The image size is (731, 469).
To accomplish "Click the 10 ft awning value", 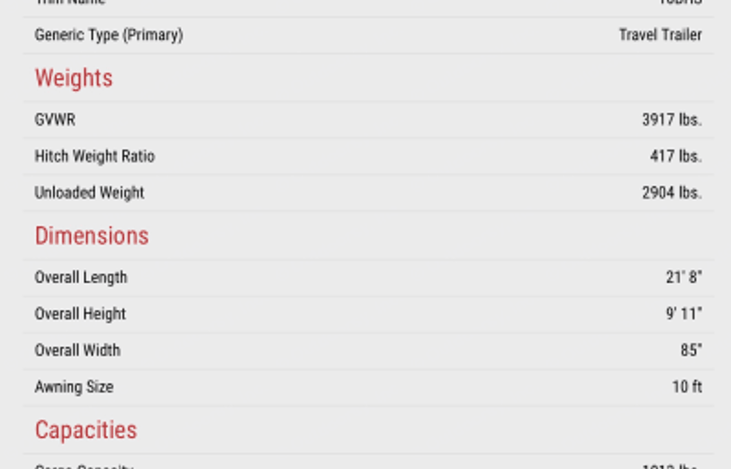I will (686, 387).
